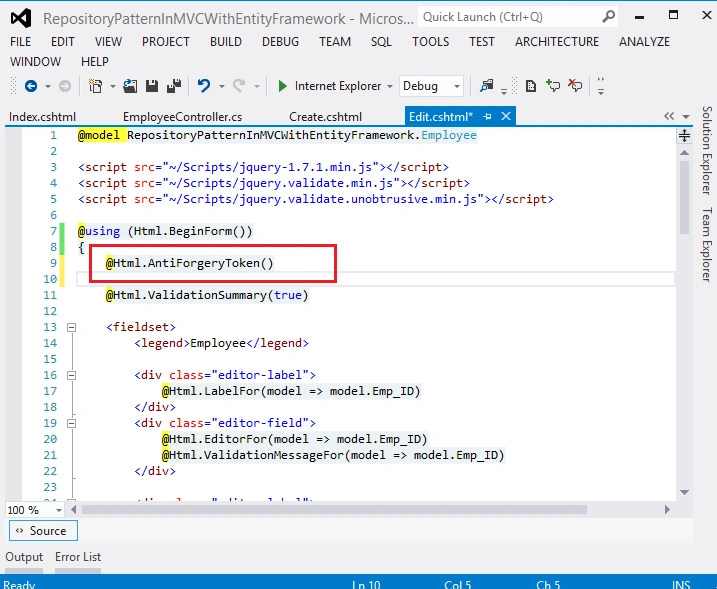
Task: Open the Error List panel tab
Action: click(x=78, y=557)
